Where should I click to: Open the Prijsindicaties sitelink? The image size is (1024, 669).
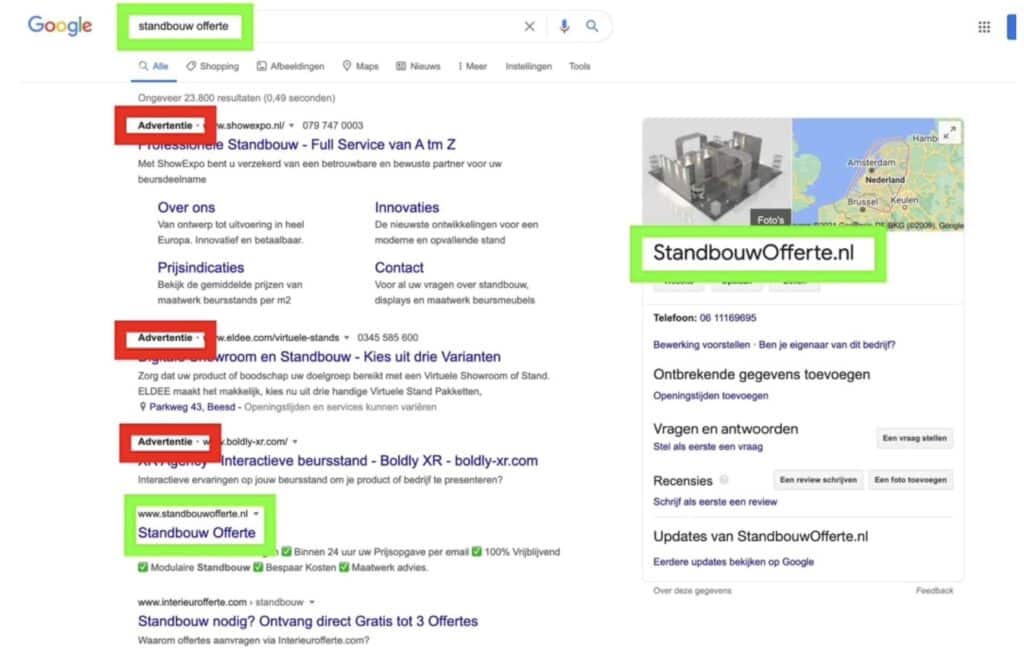tap(200, 267)
